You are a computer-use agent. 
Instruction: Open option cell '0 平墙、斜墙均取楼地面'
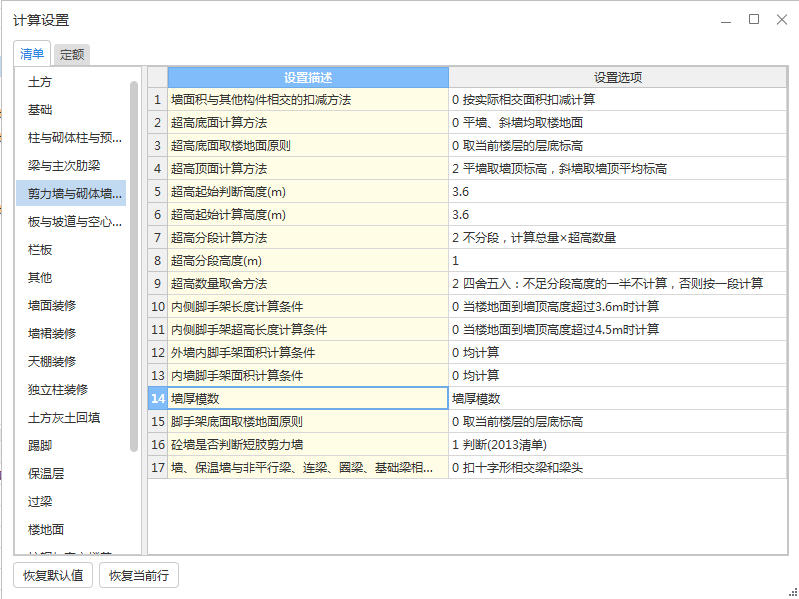click(618, 123)
